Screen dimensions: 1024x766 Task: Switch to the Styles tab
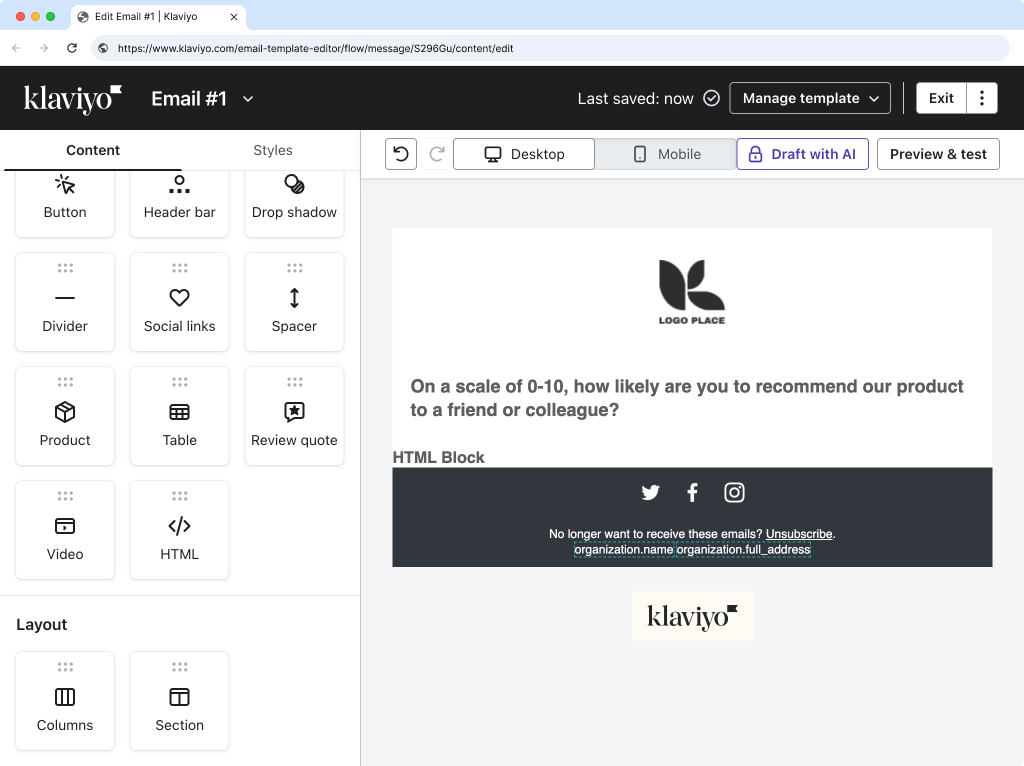[272, 150]
